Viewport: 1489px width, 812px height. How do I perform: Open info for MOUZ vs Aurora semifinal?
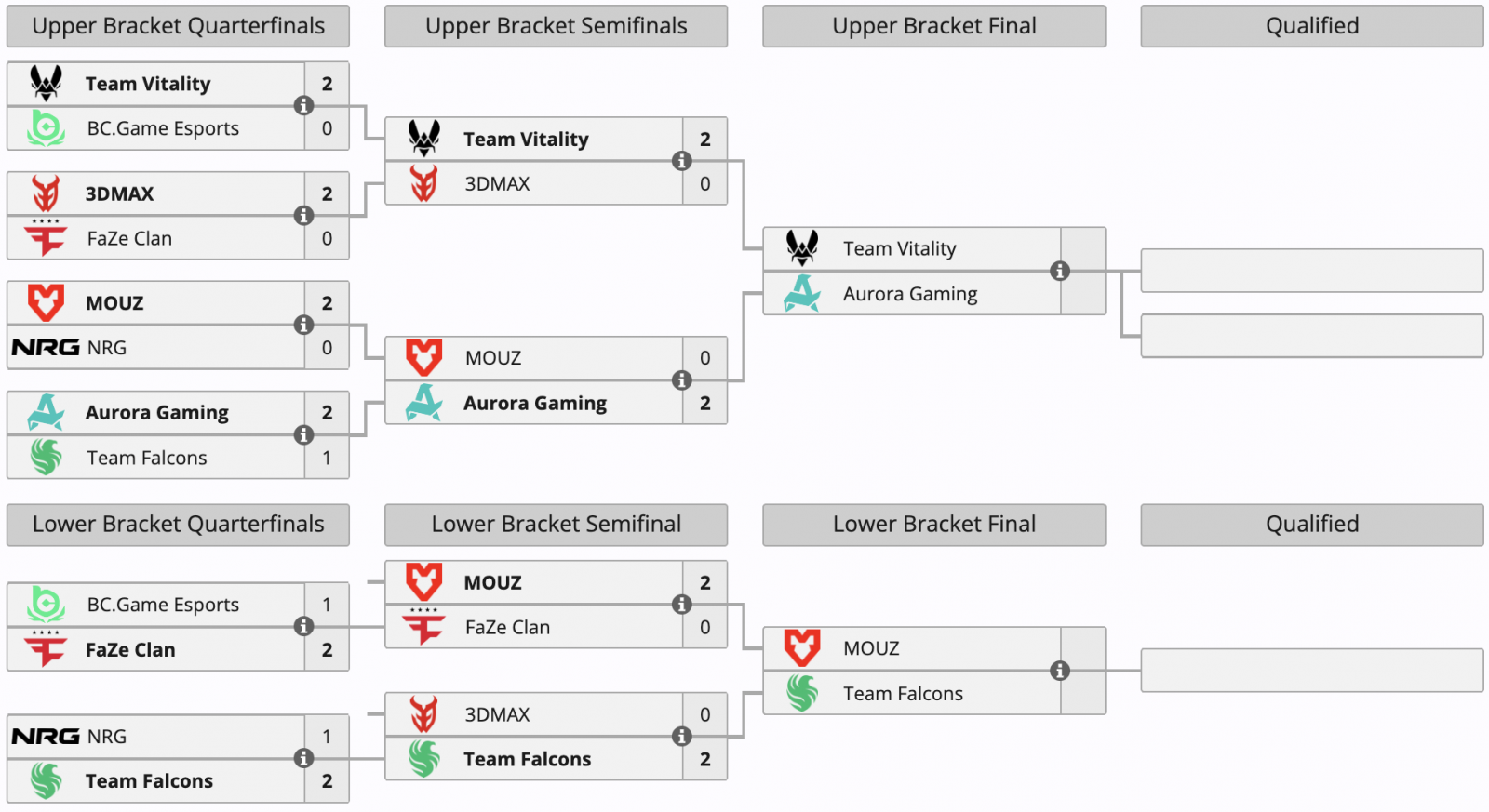coord(681,380)
